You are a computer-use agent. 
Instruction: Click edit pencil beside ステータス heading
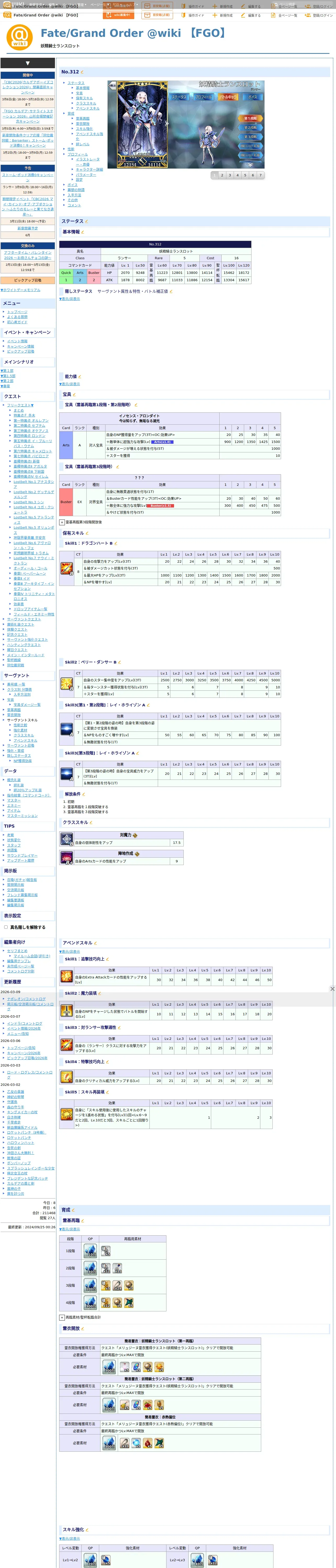click(87, 222)
